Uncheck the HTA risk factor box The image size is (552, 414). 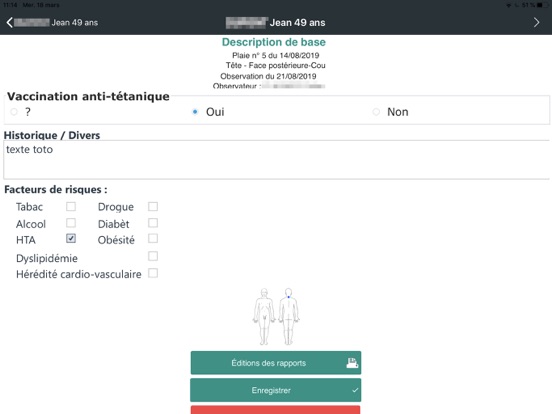tap(71, 239)
